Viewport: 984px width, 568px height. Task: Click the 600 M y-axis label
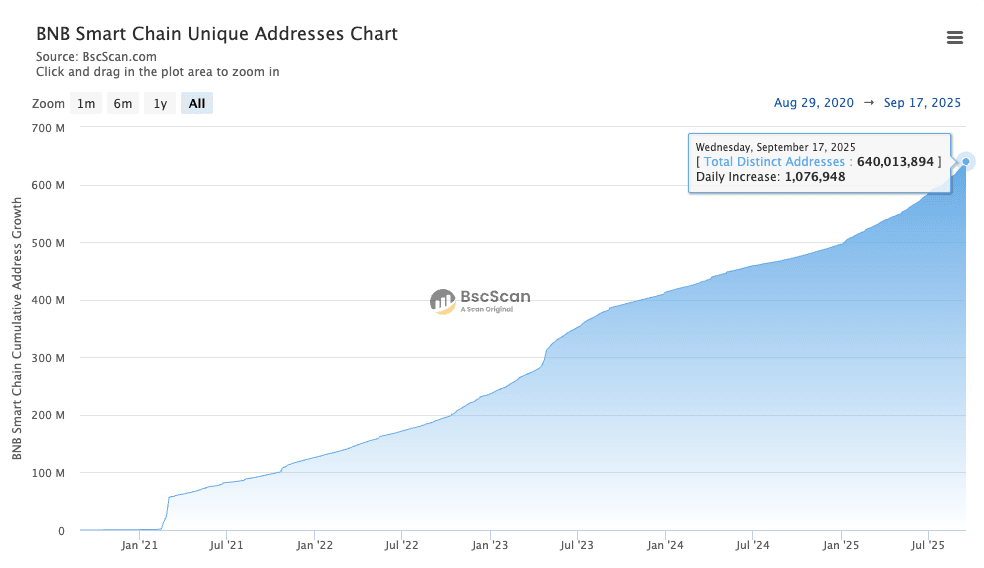coord(48,185)
